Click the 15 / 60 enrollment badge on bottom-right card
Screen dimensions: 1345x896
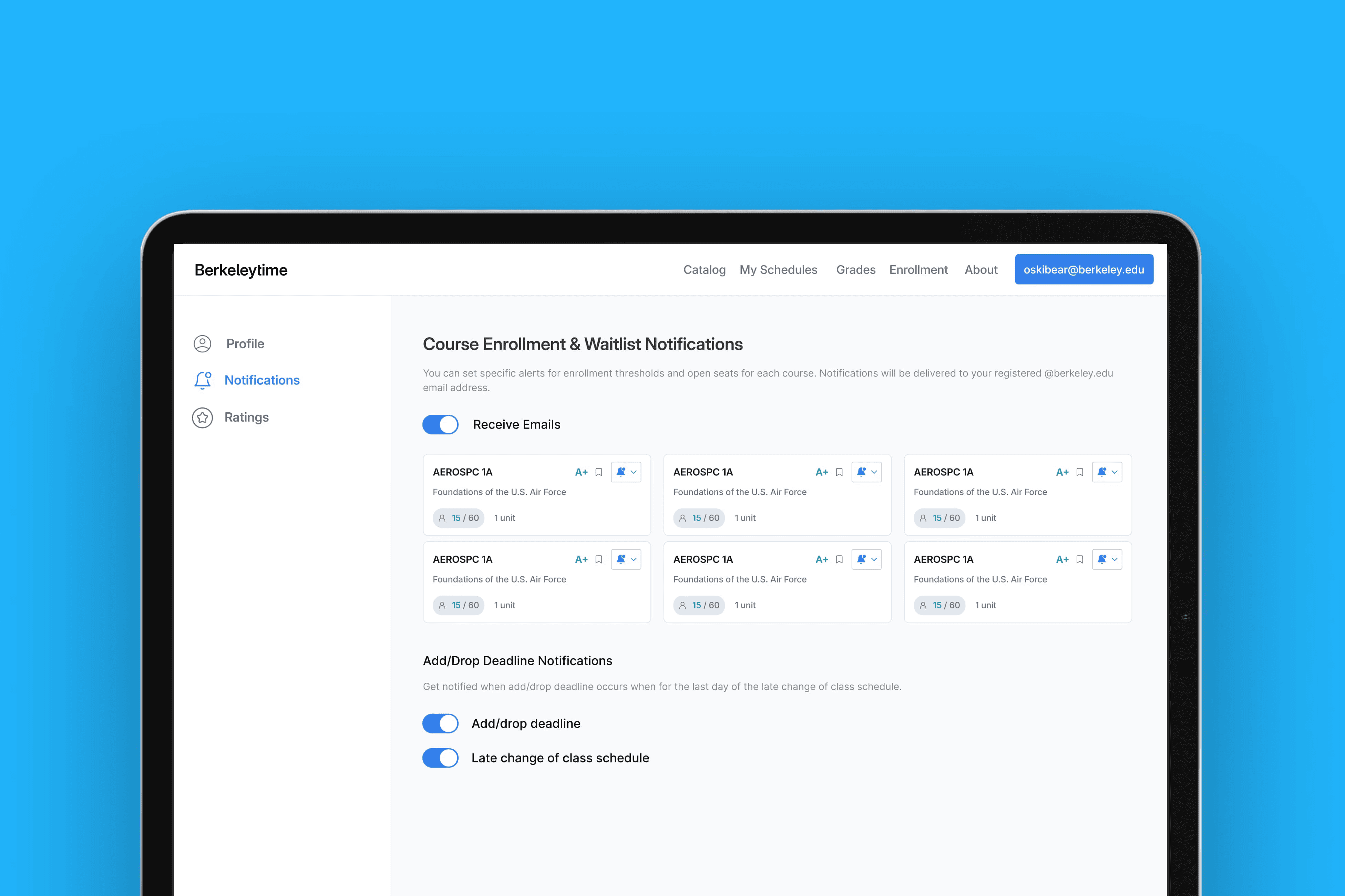click(x=939, y=605)
